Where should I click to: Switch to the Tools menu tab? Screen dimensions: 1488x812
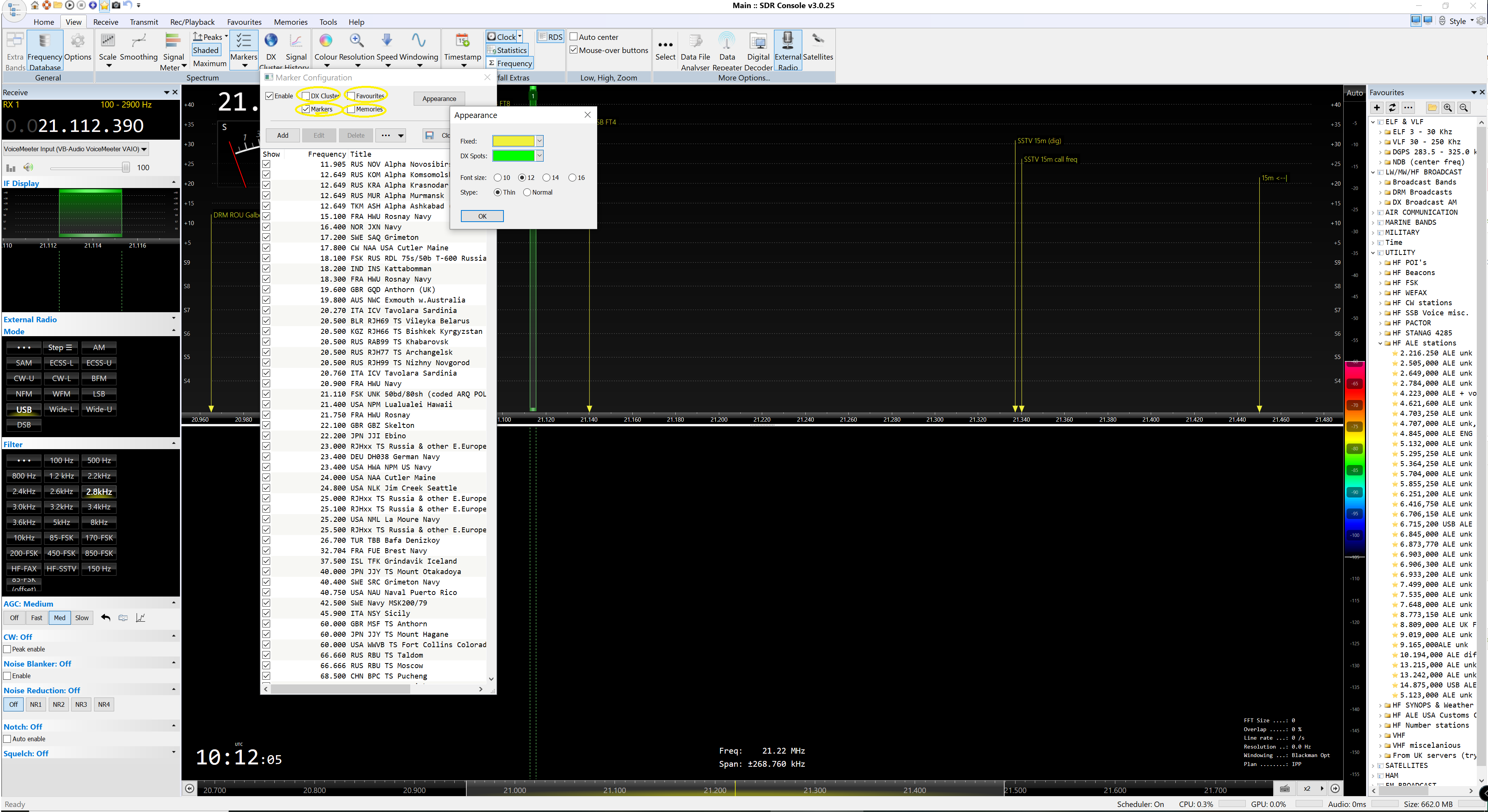point(327,22)
